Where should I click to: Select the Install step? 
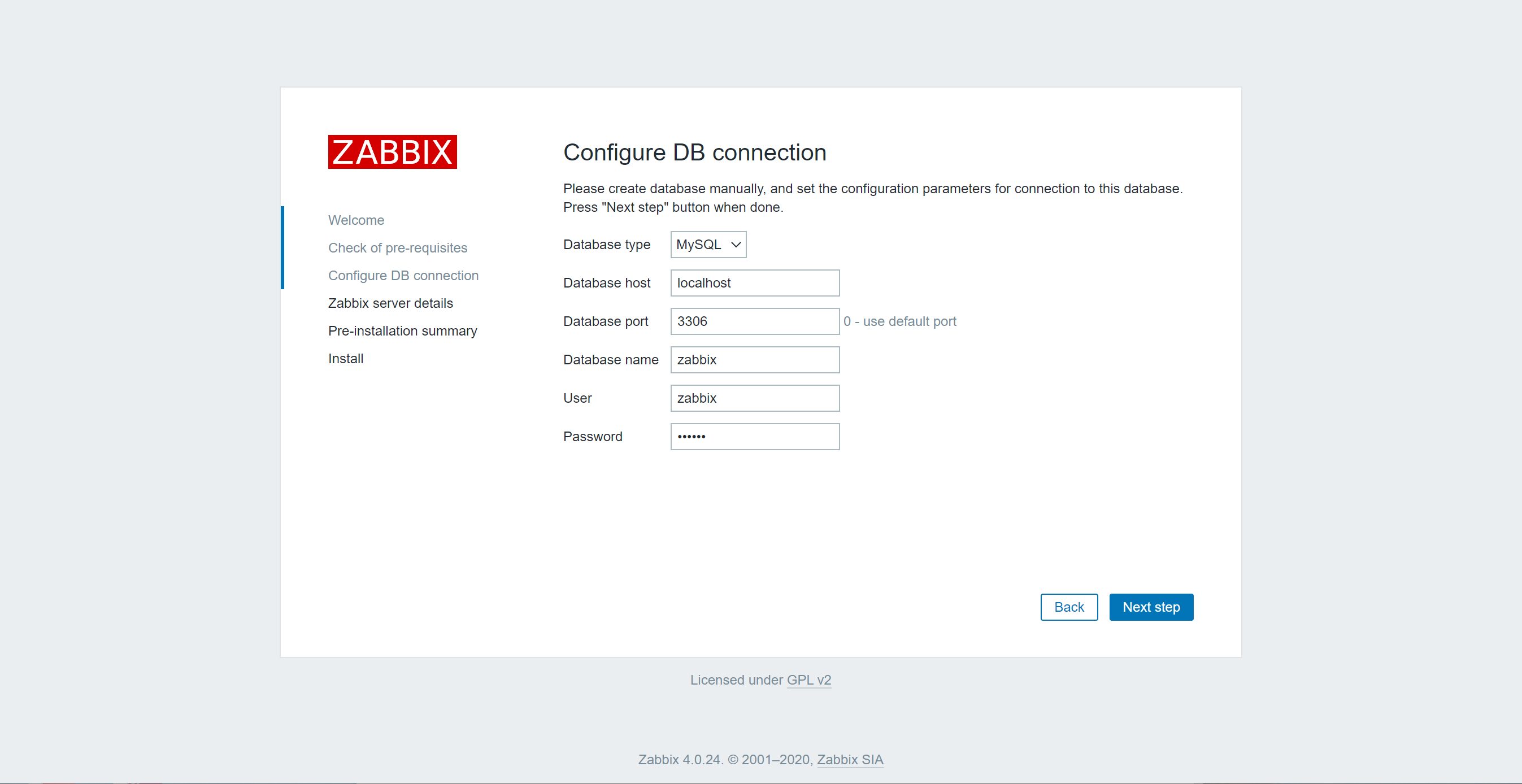tap(345, 358)
